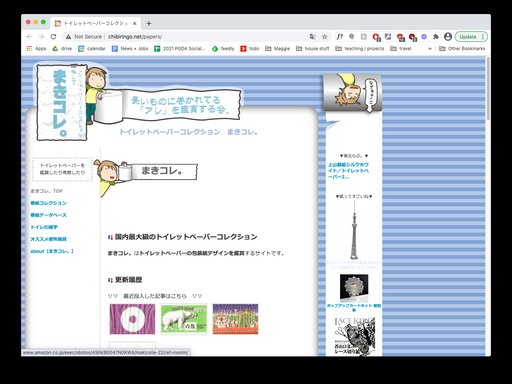The height and width of the screenshot is (384, 512).
Task: Expand the travel bookmarks folder
Action: point(401,49)
